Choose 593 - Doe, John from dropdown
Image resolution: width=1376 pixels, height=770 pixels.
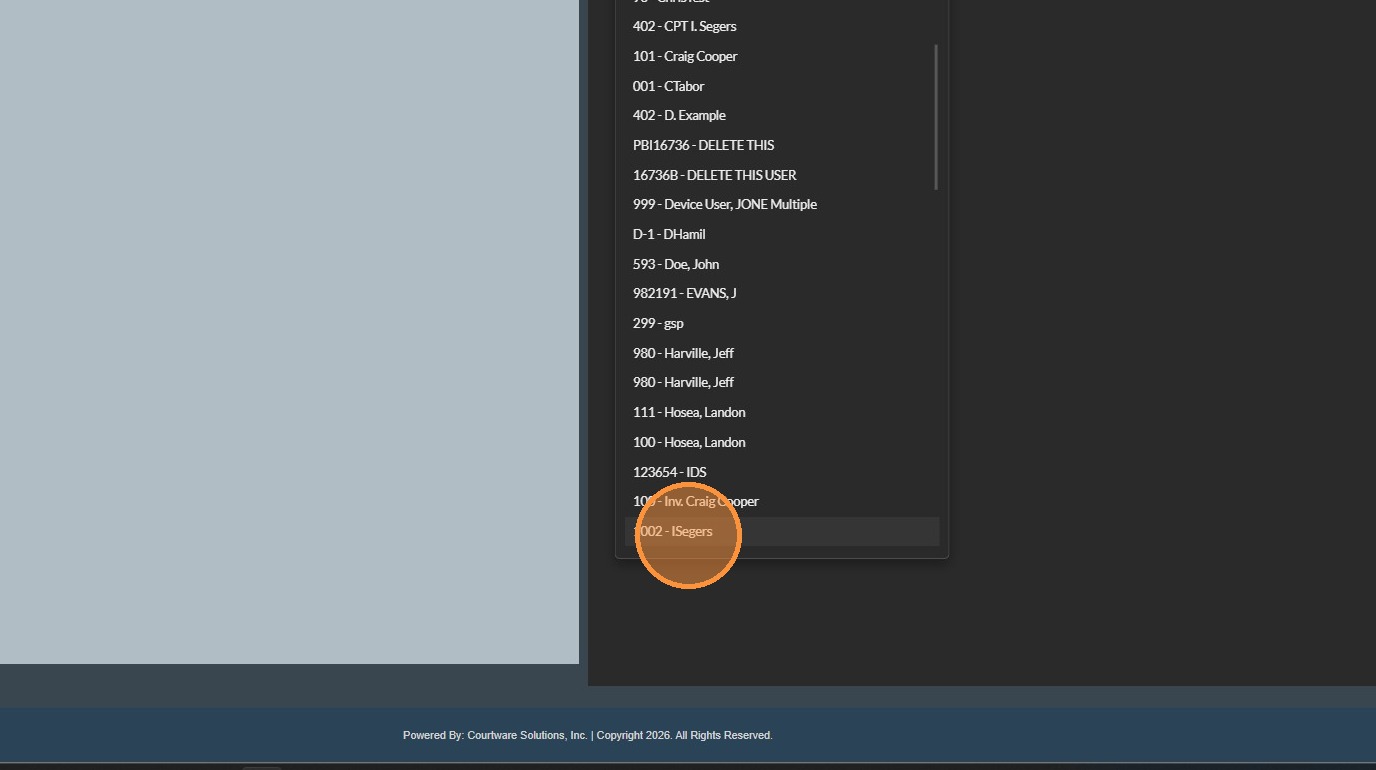point(782,264)
